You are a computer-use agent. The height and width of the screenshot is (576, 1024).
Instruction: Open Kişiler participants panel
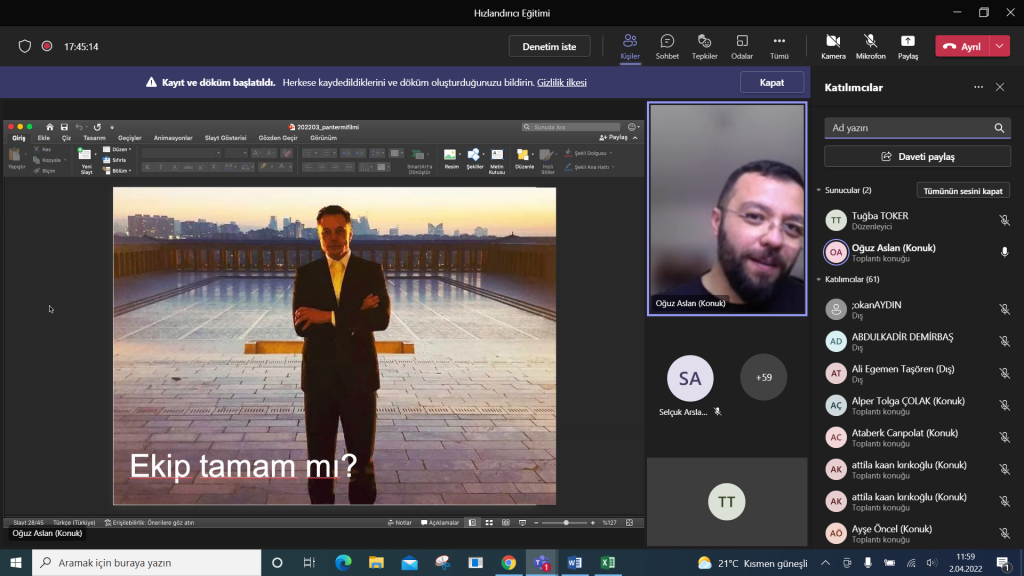[x=630, y=45]
